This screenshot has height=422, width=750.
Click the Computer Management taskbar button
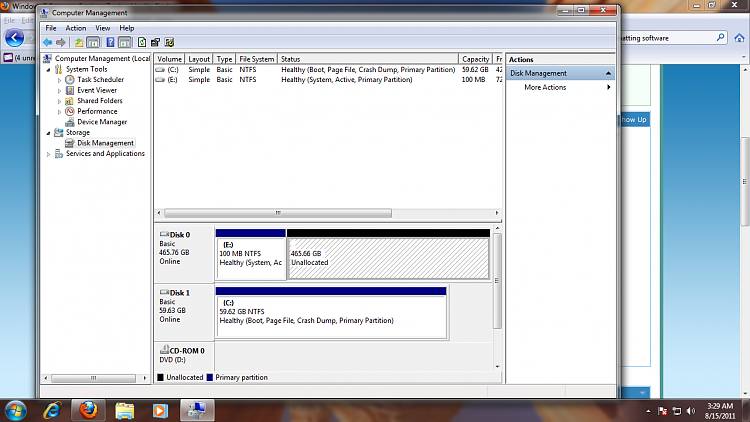coord(197,411)
